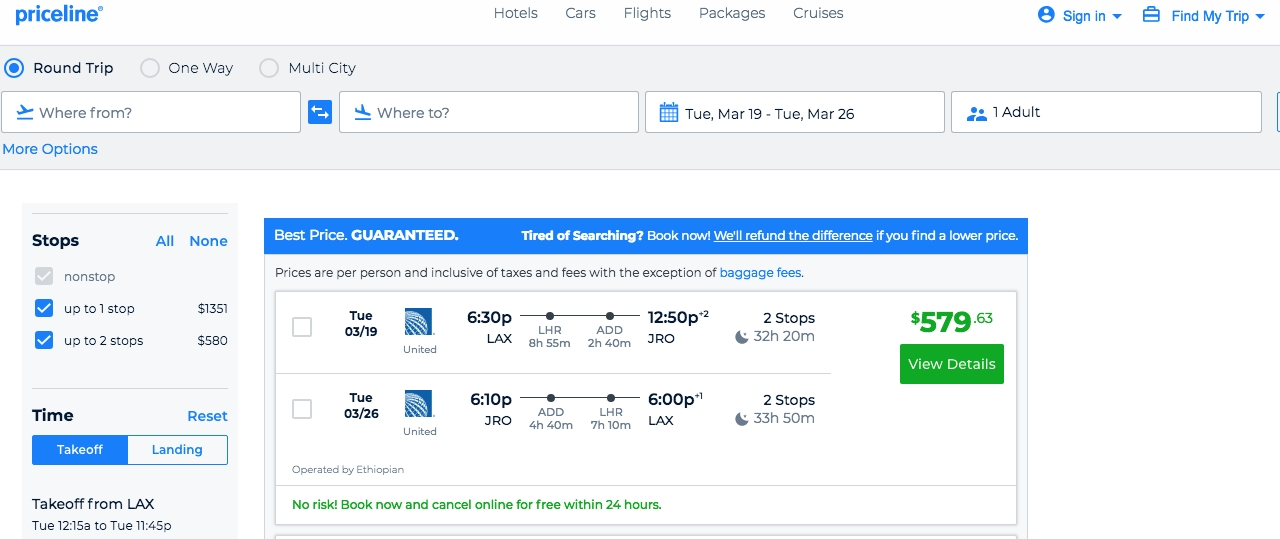This screenshot has height=539, width=1280.
Task: Click the $580 price next to up to 2 stops
Action: tap(213, 341)
